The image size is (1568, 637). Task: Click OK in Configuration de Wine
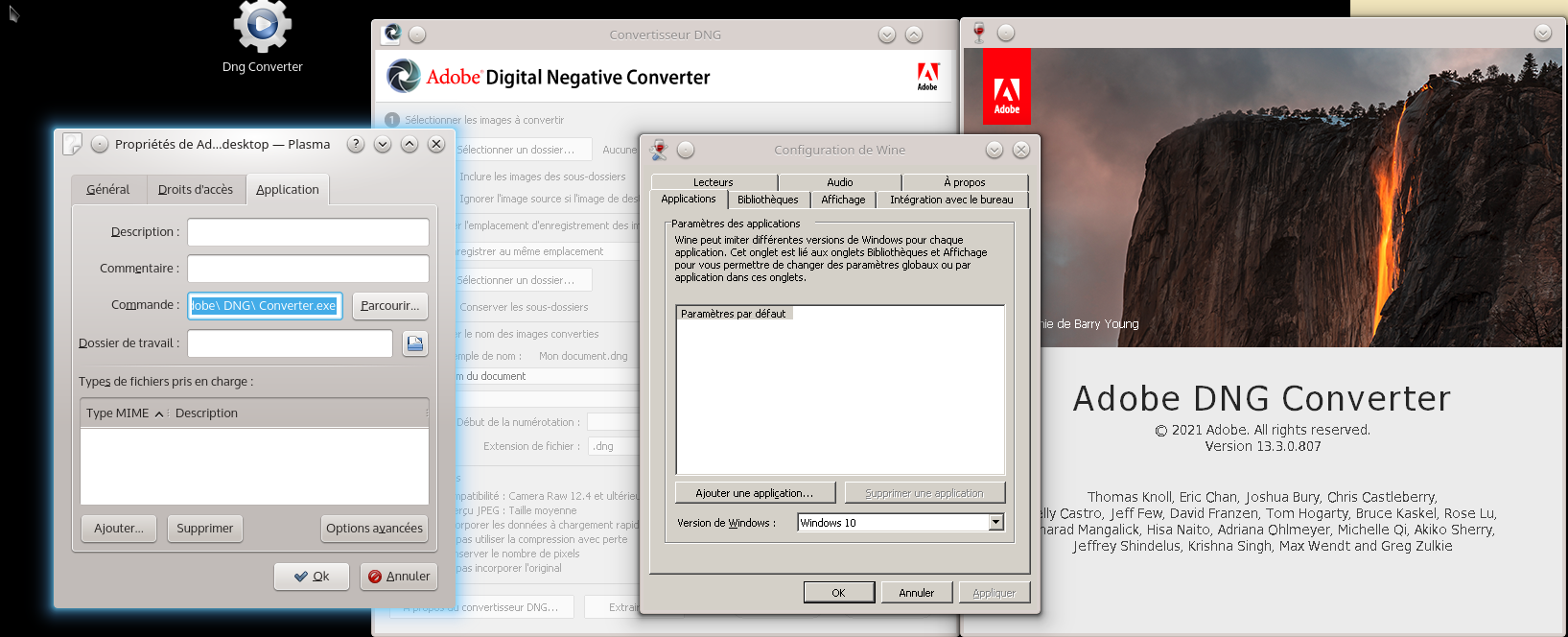click(838, 593)
